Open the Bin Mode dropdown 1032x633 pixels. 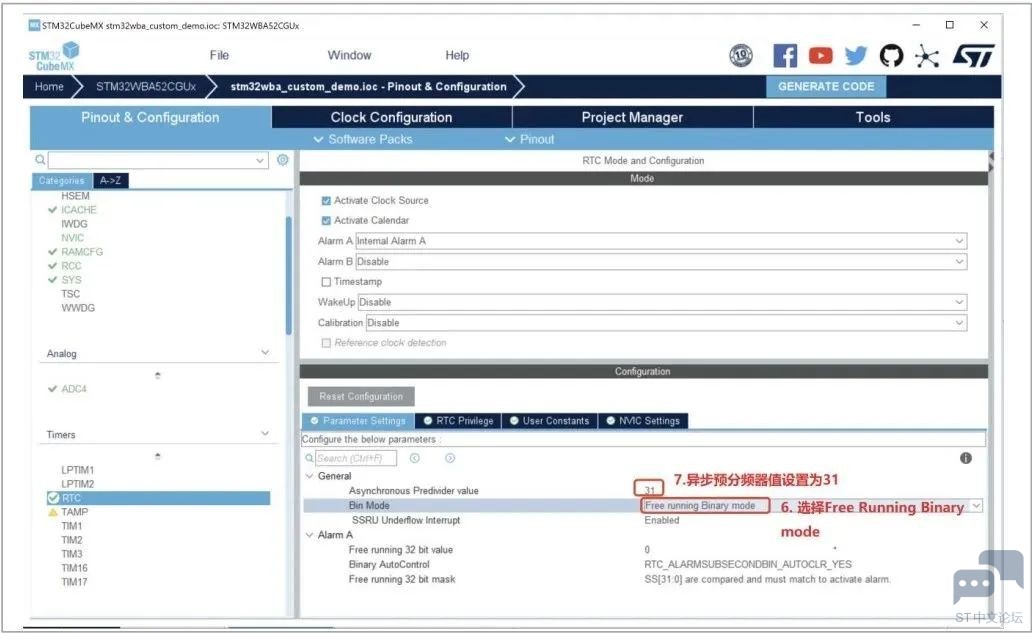tap(977, 505)
